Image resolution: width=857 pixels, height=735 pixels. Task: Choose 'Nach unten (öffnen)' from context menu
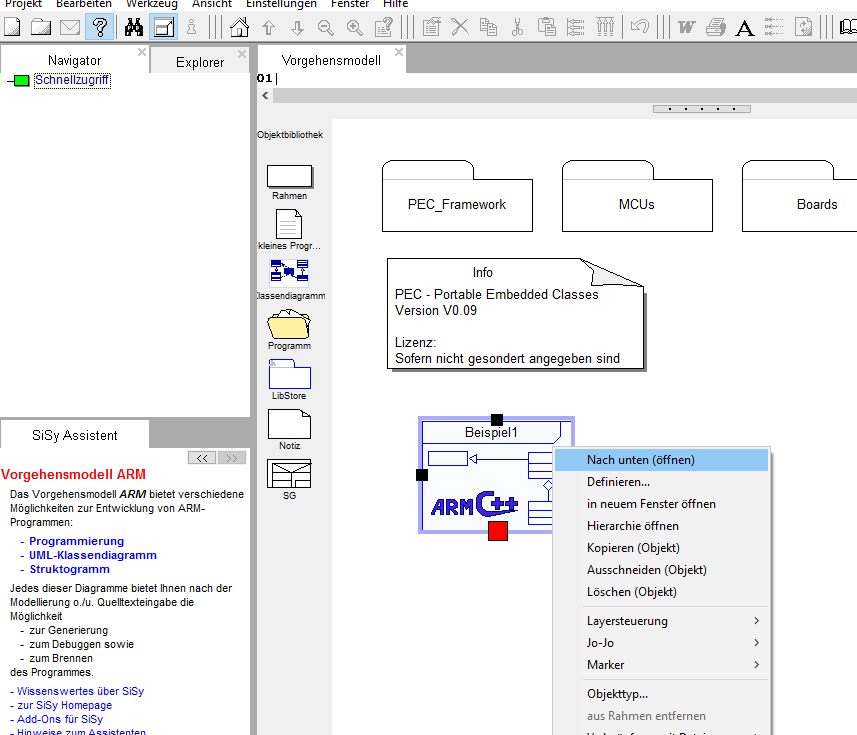tap(640, 460)
